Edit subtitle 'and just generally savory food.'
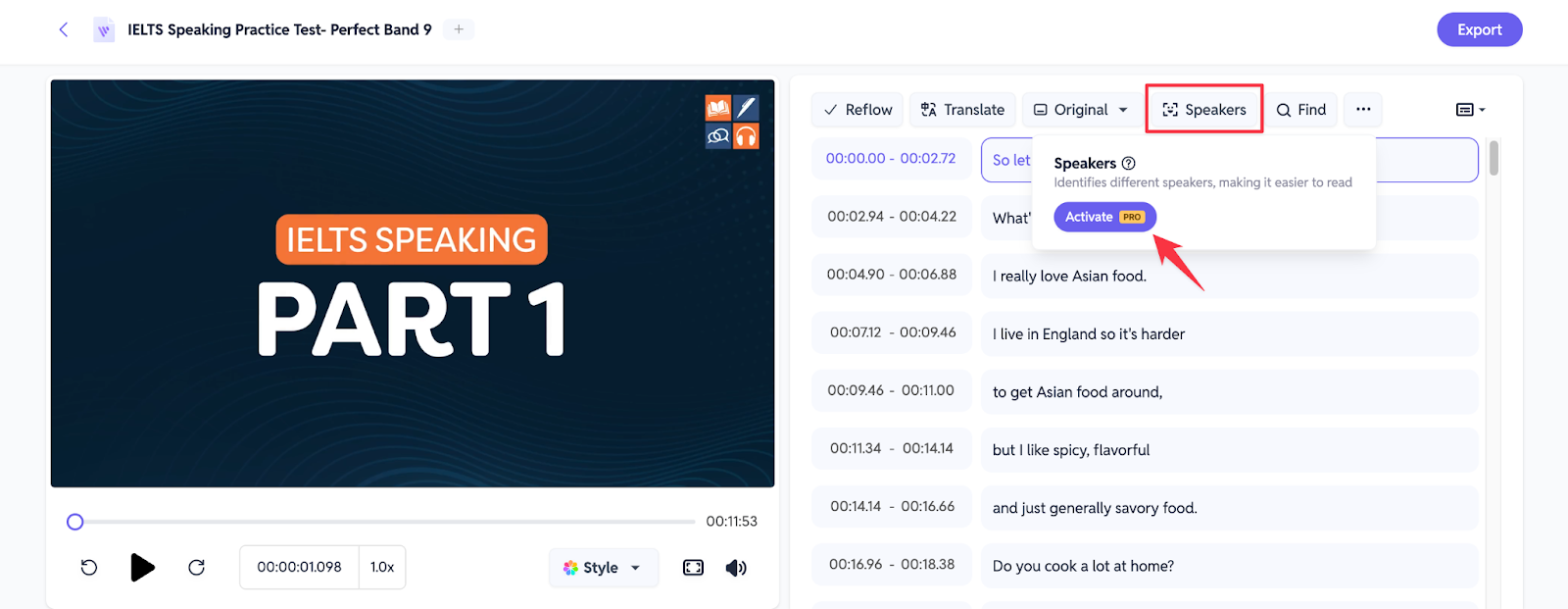The image size is (1568, 609). 1230,507
